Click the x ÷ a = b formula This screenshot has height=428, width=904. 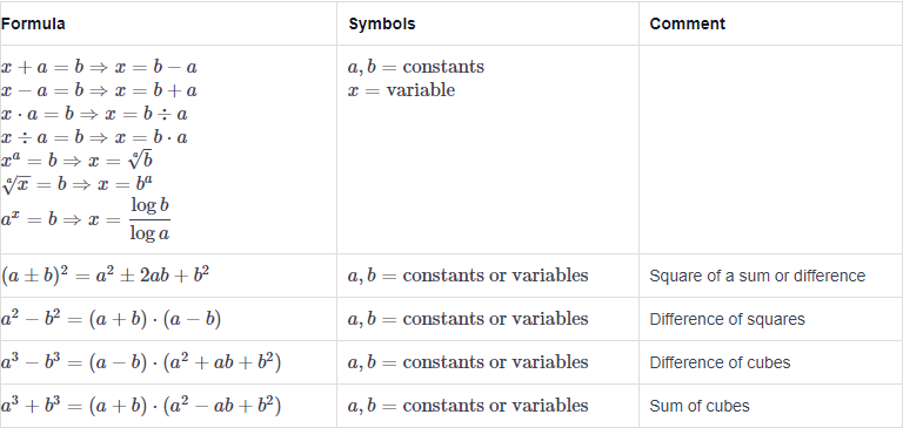point(95,137)
